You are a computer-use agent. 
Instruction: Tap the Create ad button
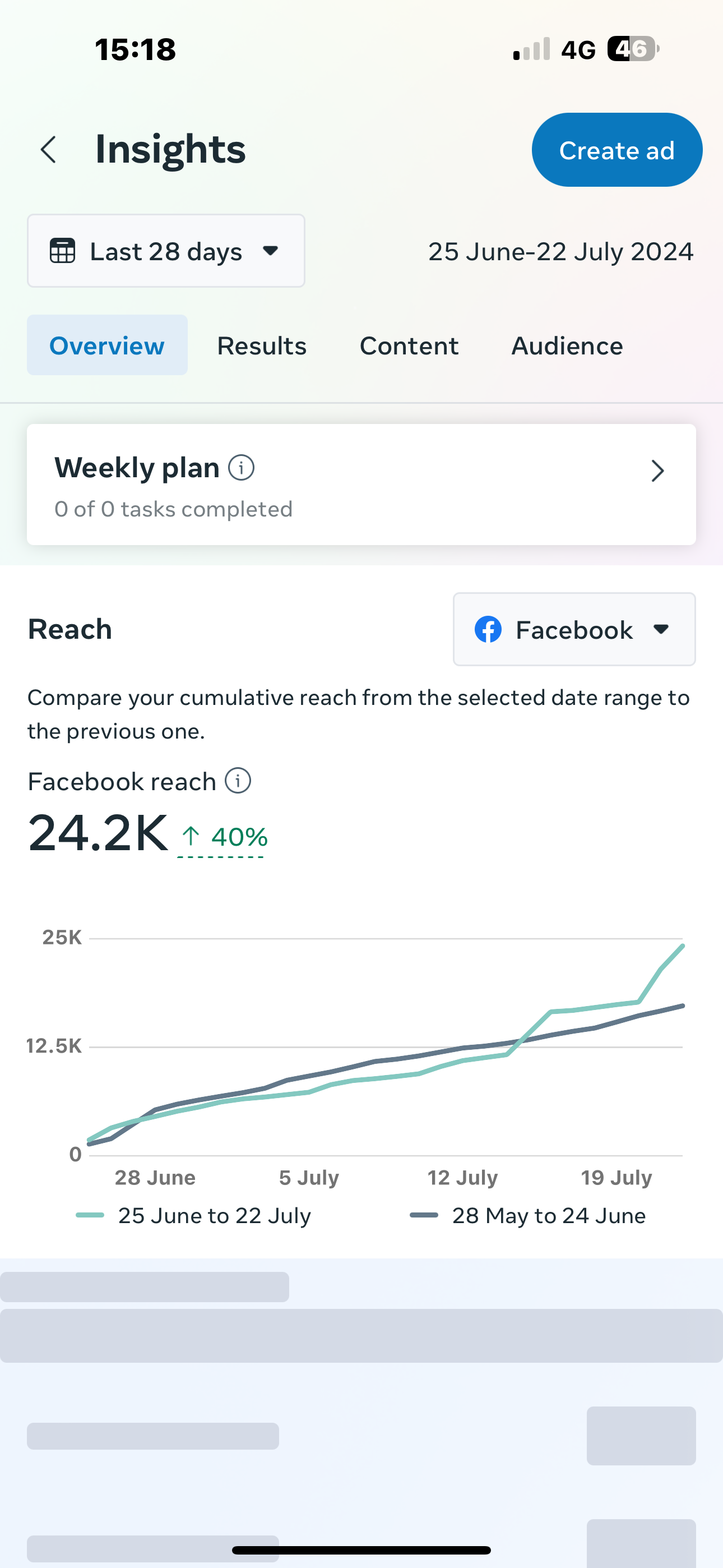[617, 150]
